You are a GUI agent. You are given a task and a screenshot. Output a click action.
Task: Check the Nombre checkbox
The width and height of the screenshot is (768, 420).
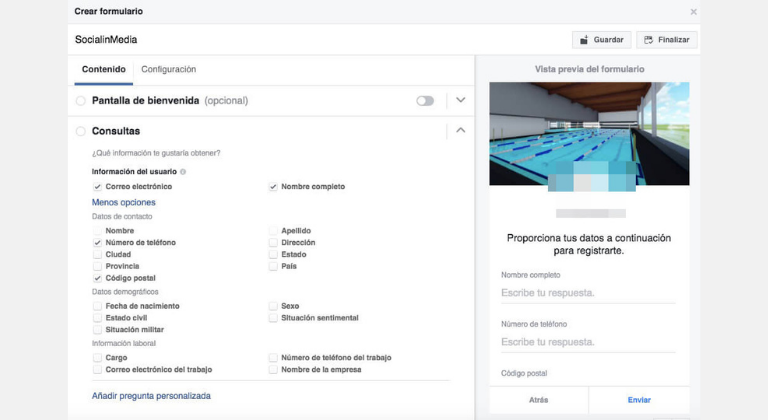[x=97, y=231]
